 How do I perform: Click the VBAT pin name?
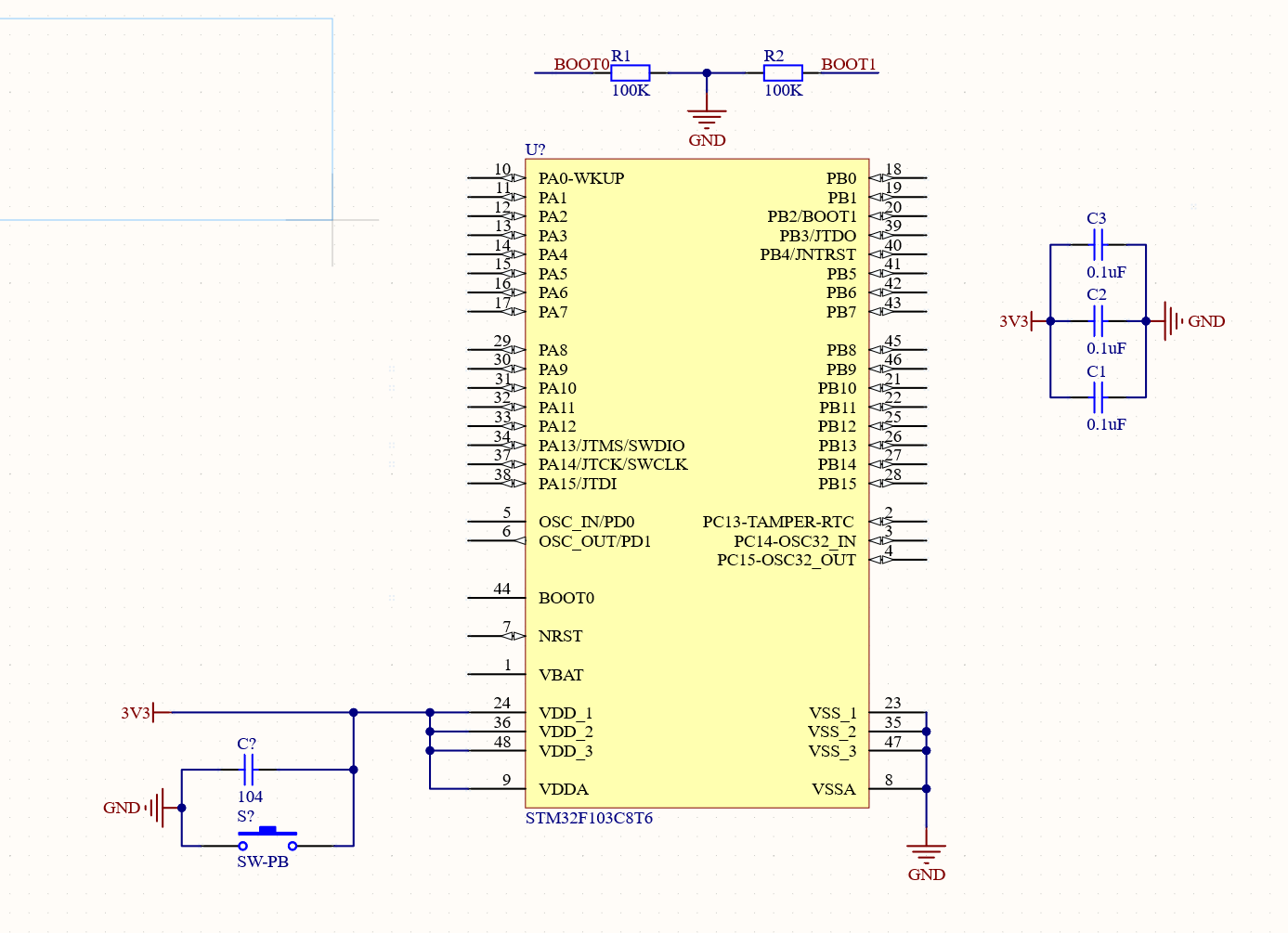(561, 675)
